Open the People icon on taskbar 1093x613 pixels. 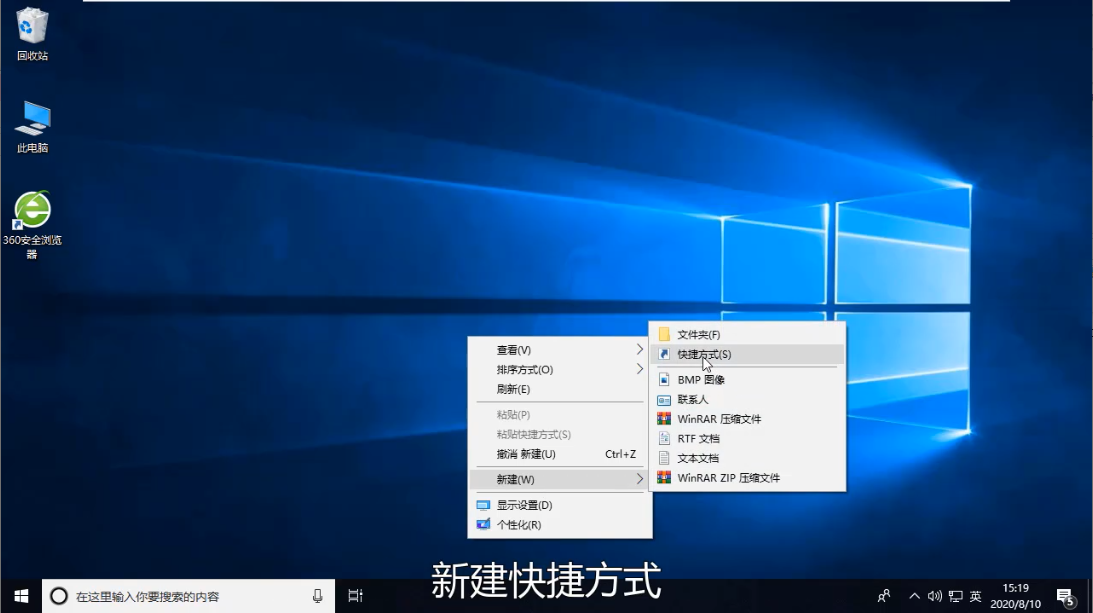(x=884, y=597)
